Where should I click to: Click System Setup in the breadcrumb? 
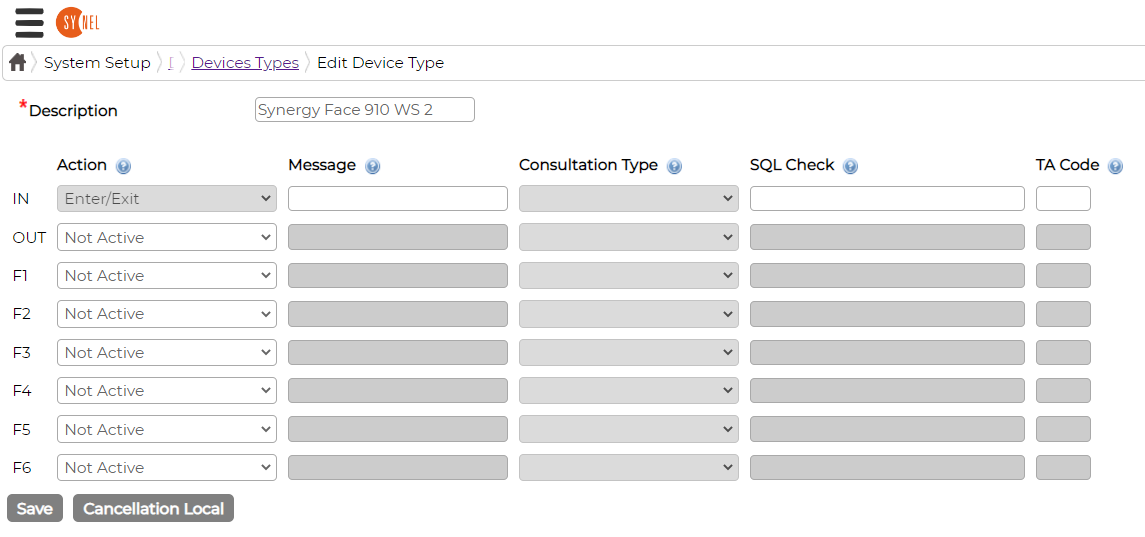pyautogui.click(x=97, y=63)
